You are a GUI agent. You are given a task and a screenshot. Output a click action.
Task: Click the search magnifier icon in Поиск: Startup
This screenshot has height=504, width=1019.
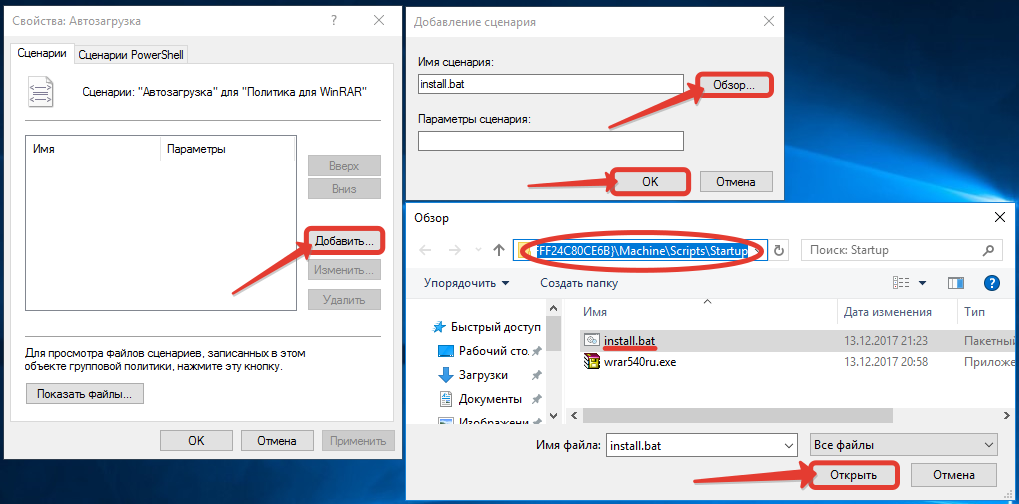pyautogui.click(x=988, y=250)
